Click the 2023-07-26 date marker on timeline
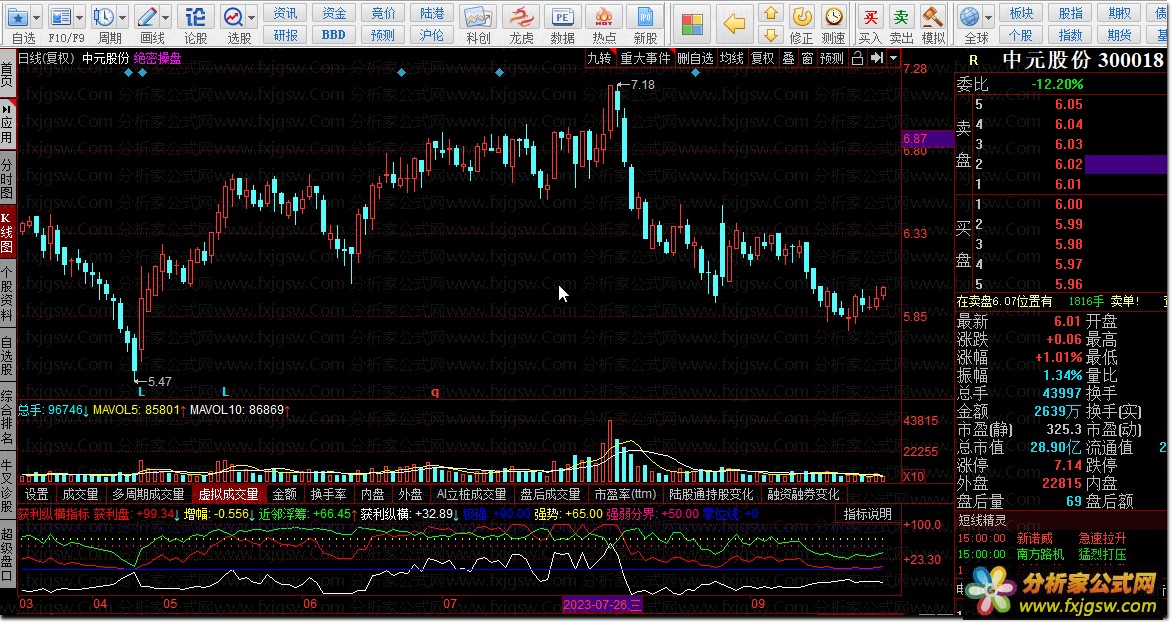 tap(602, 604)
